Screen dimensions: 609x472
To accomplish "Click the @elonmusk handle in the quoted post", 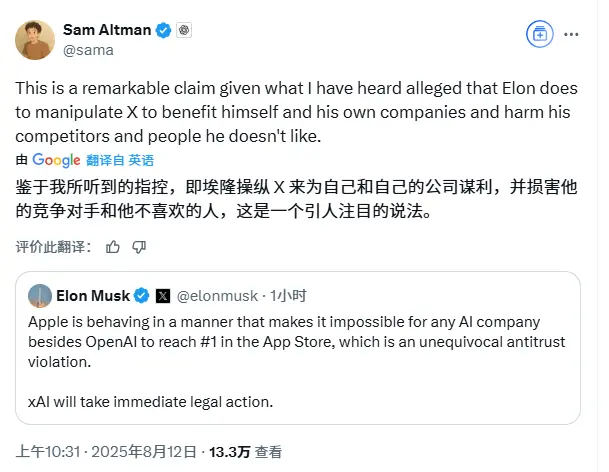I will click(x=216, y=295).
